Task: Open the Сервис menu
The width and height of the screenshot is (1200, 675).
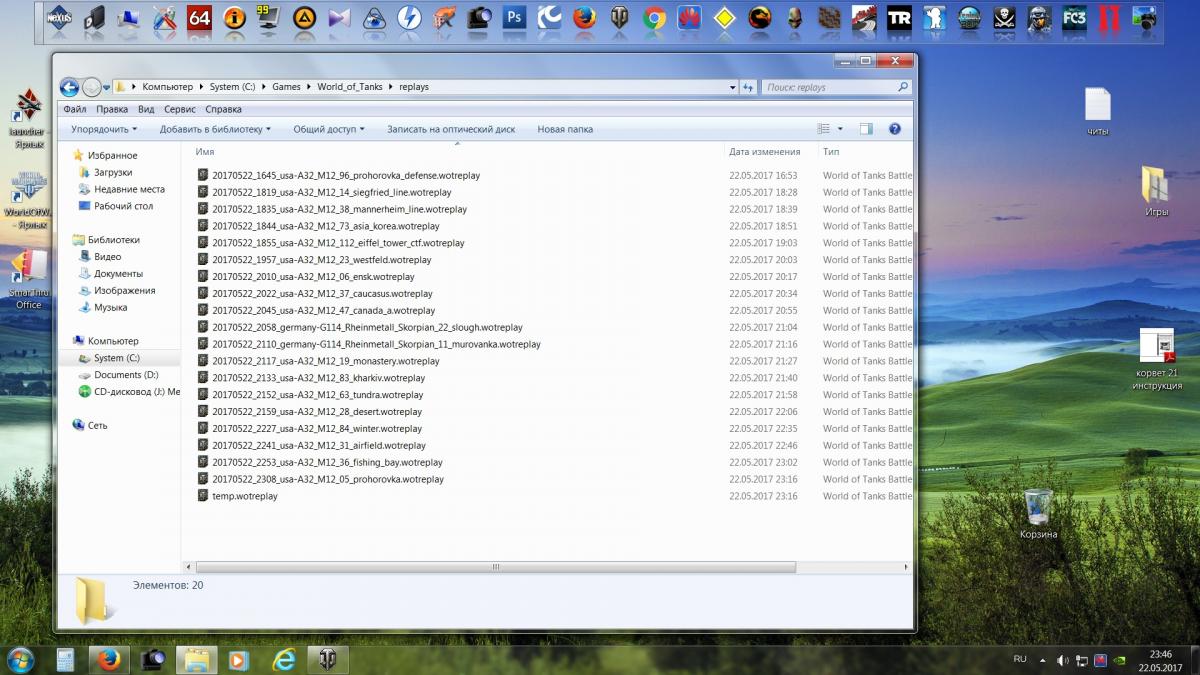Action: [x=179, y=109]
